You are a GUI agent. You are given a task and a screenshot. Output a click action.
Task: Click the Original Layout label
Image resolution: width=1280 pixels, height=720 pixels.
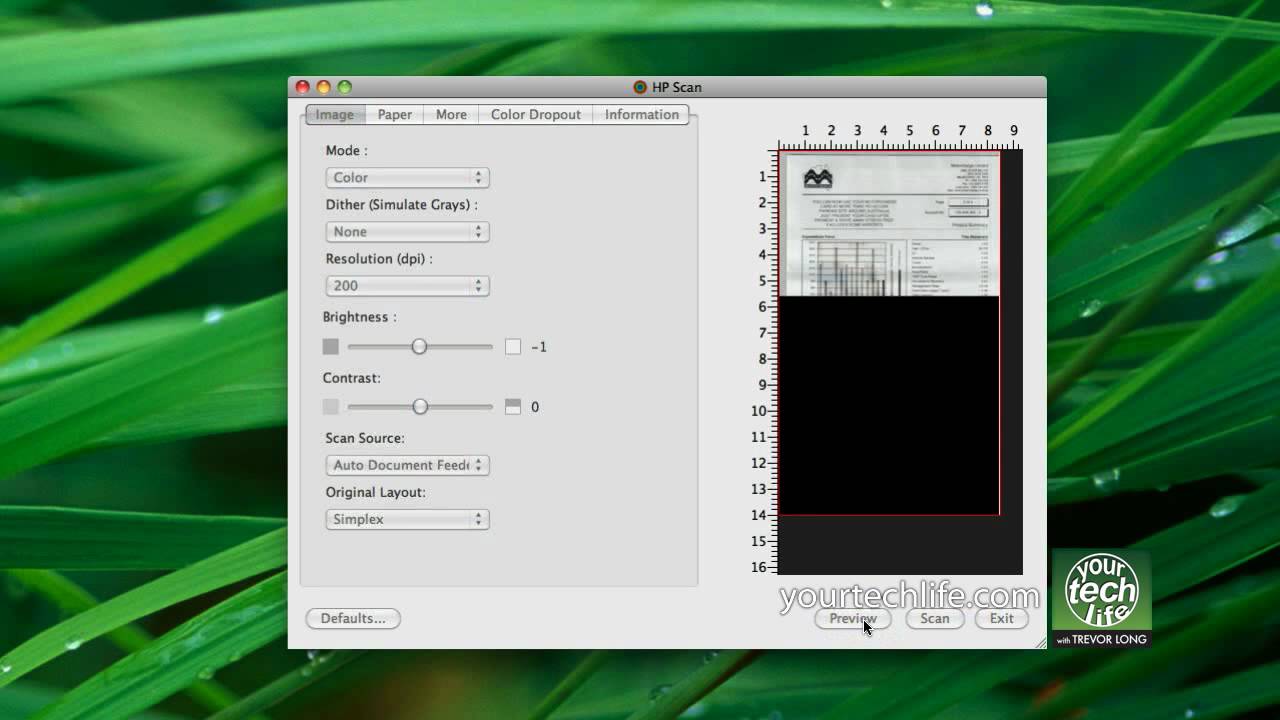pyautogui.click(x=376, y=492)
